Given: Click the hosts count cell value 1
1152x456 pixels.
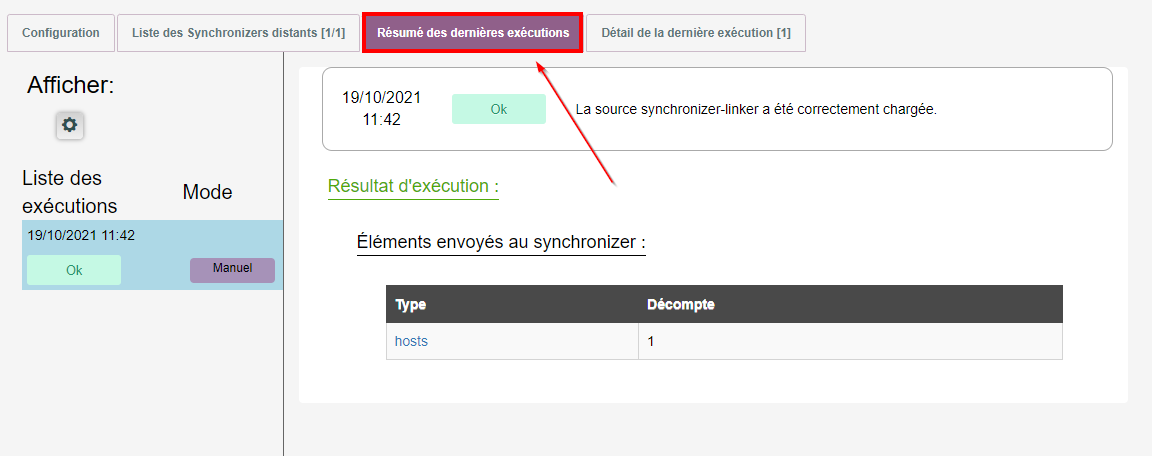Looking at the screenshot, I should click(x=651, y=341).
